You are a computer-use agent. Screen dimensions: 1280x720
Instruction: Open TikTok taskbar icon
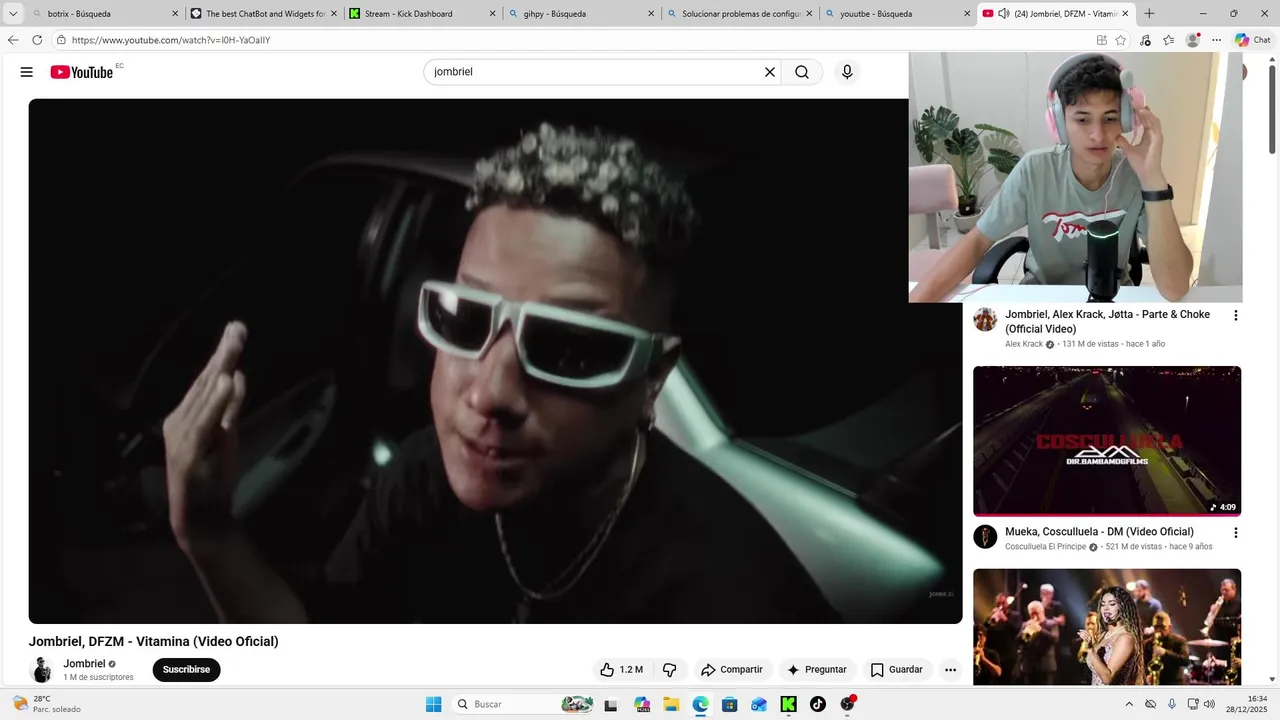[x=817, y=704]
